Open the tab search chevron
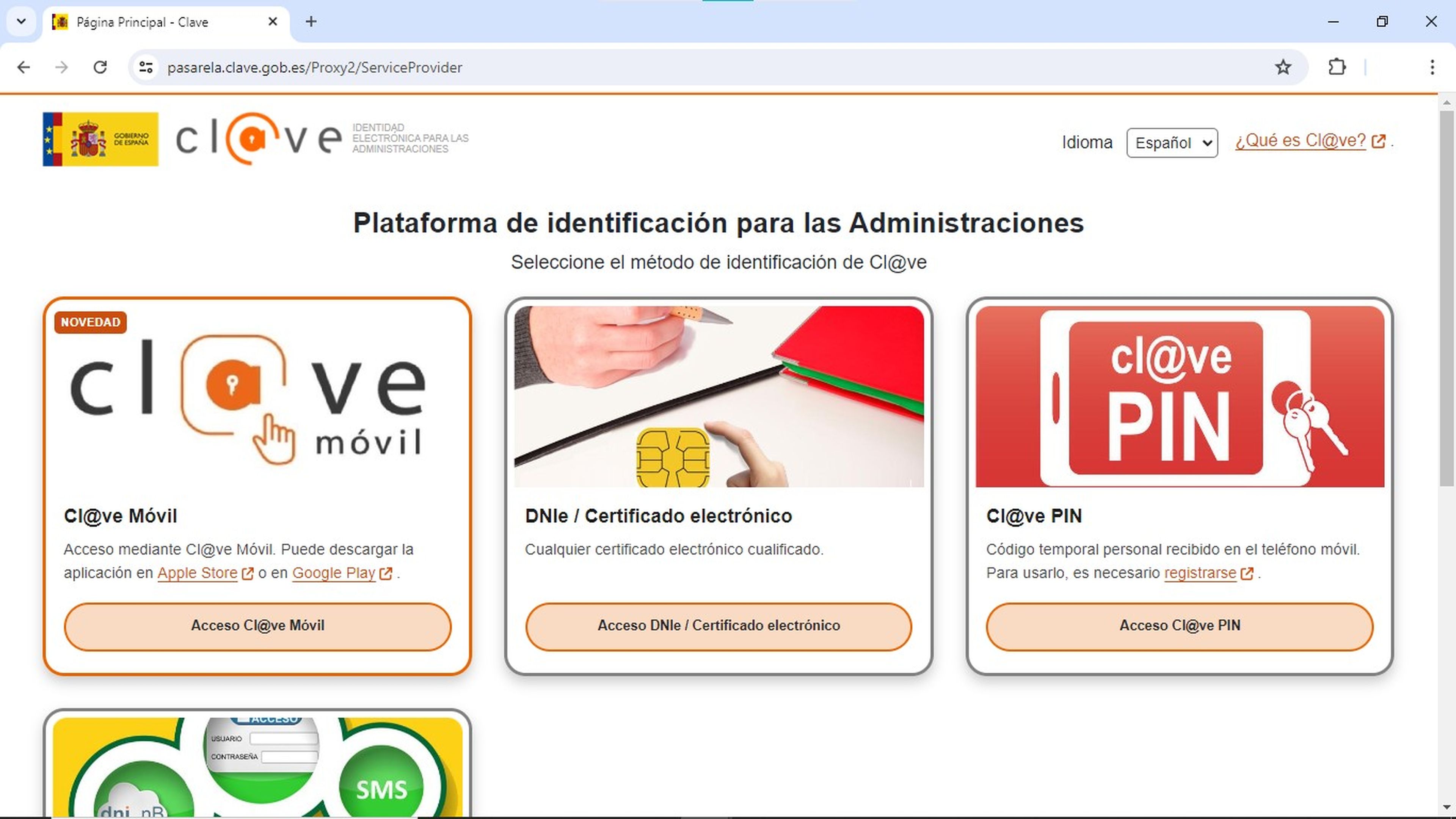The image size is (1456, 819). click(x=21, y=22)
